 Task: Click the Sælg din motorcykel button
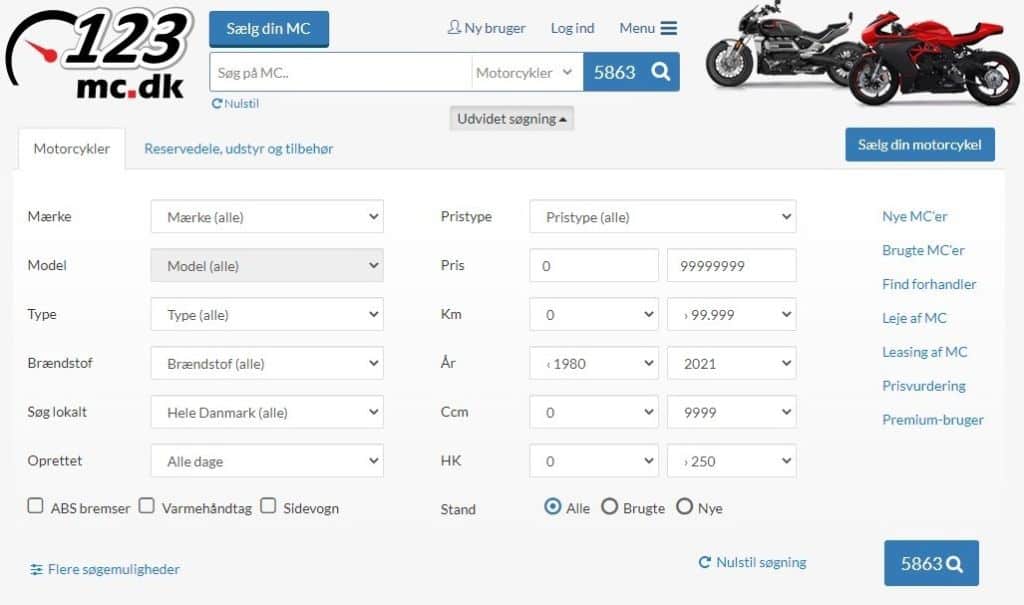point(920,144)
